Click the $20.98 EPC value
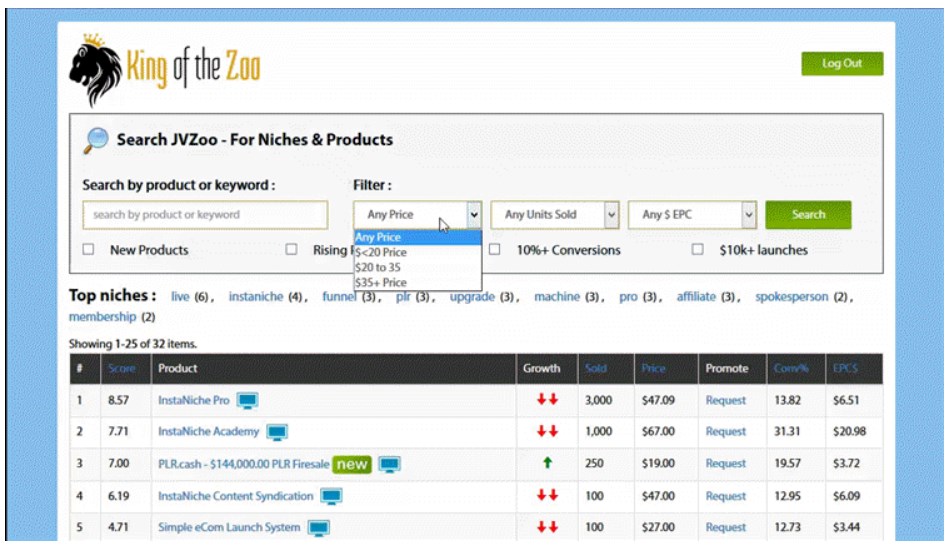Image resolution: width=950 pixels, height=548 pixels. (849, 432)
